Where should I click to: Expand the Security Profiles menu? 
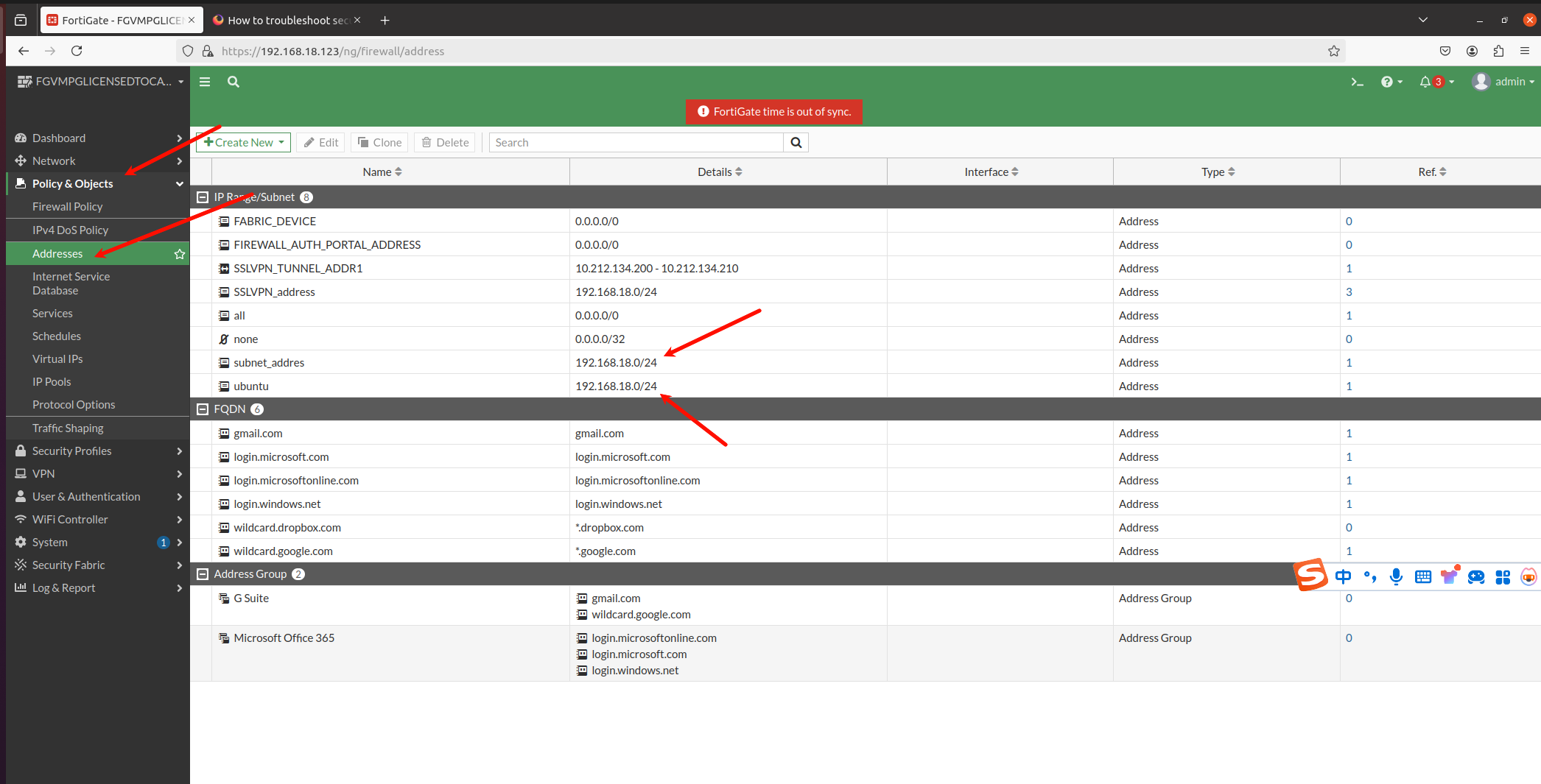(x=98, y=451)
